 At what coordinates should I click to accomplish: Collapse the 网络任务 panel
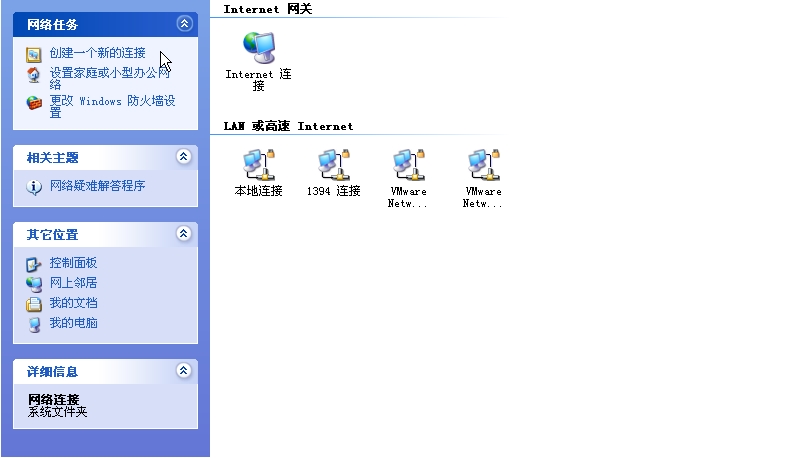tap(184, 24)
